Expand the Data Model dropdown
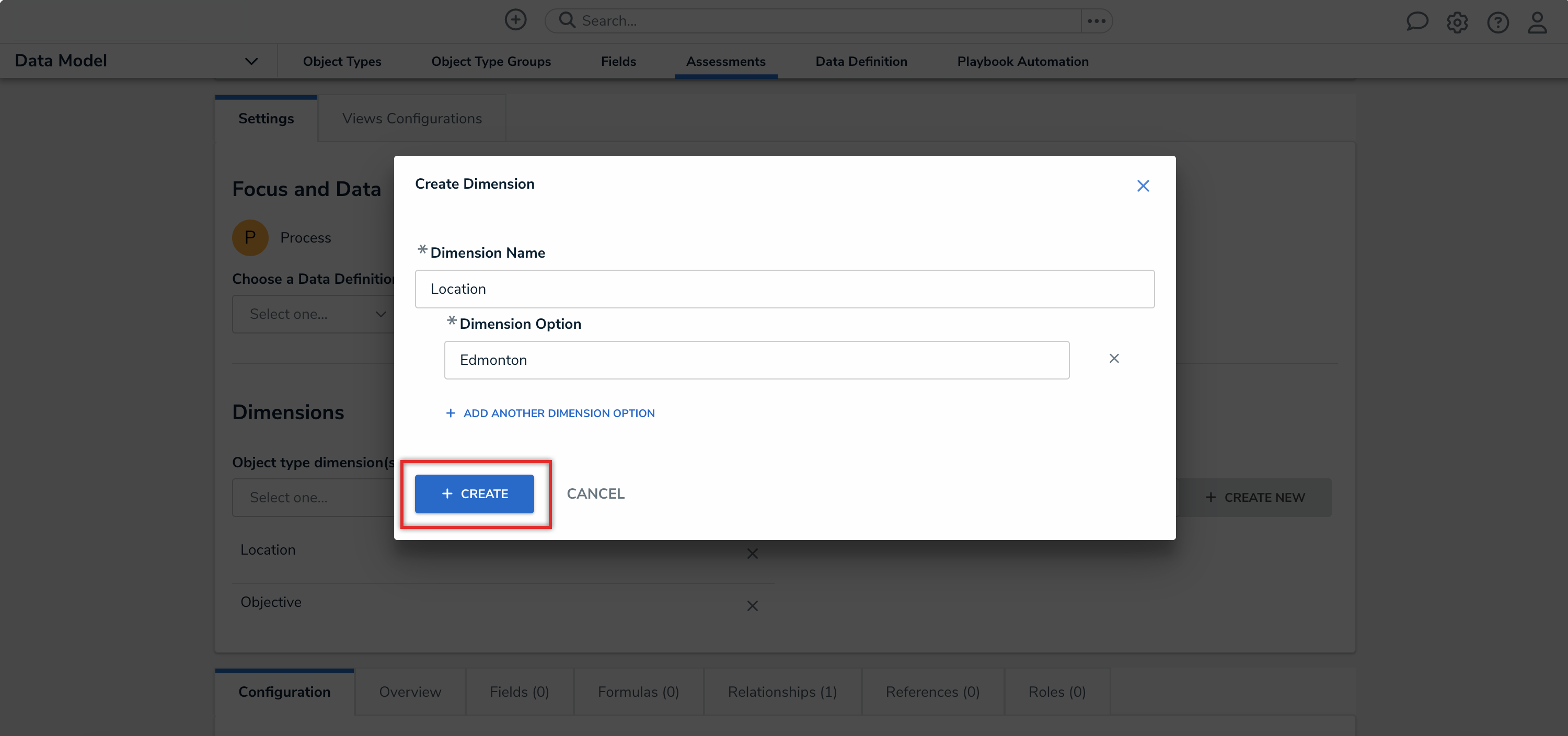Image resolution: width=1568 pixels, height=736 pixels. click(251, 61)
